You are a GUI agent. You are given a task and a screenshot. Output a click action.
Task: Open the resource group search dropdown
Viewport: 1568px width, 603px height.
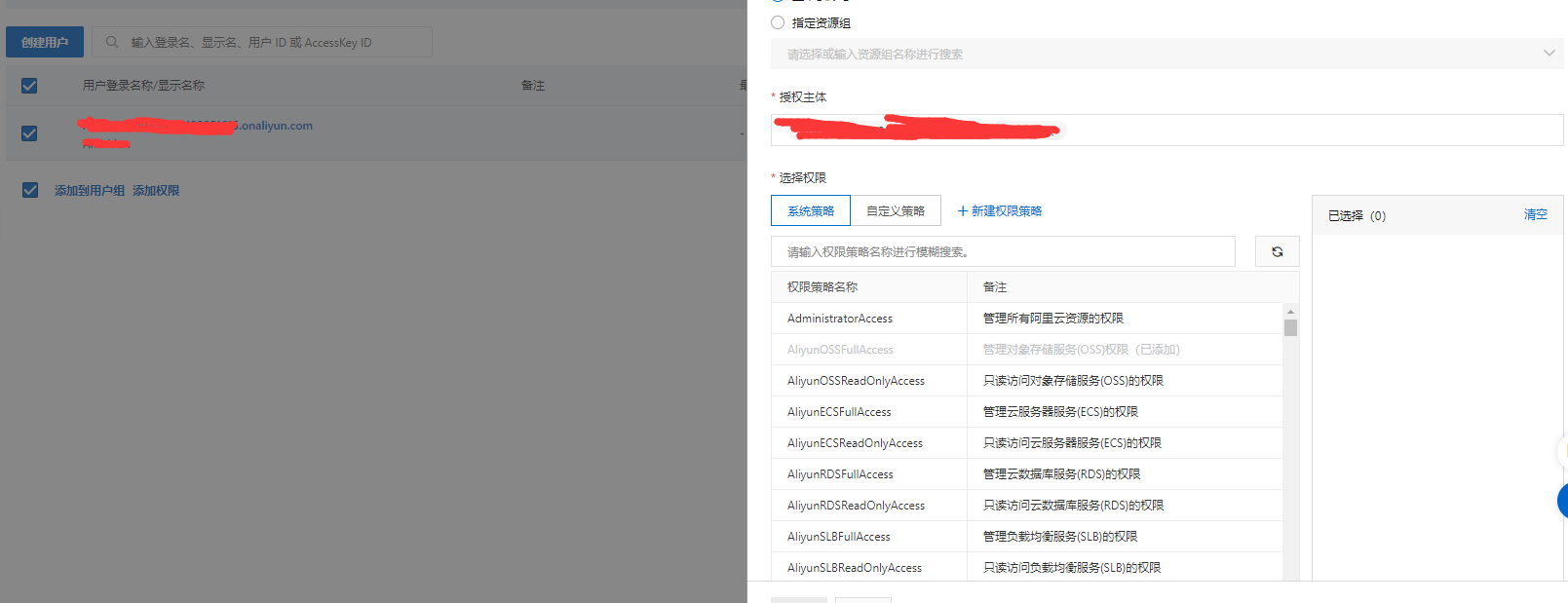[x=1166, y=54]
